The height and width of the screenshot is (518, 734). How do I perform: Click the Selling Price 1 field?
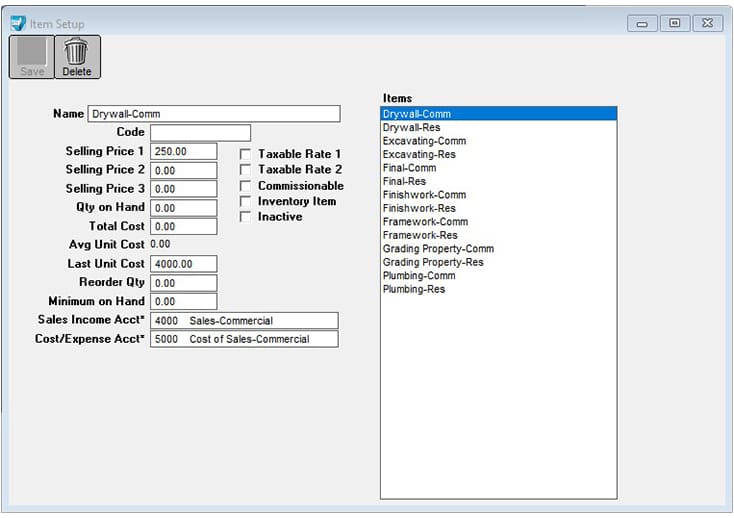183,152
